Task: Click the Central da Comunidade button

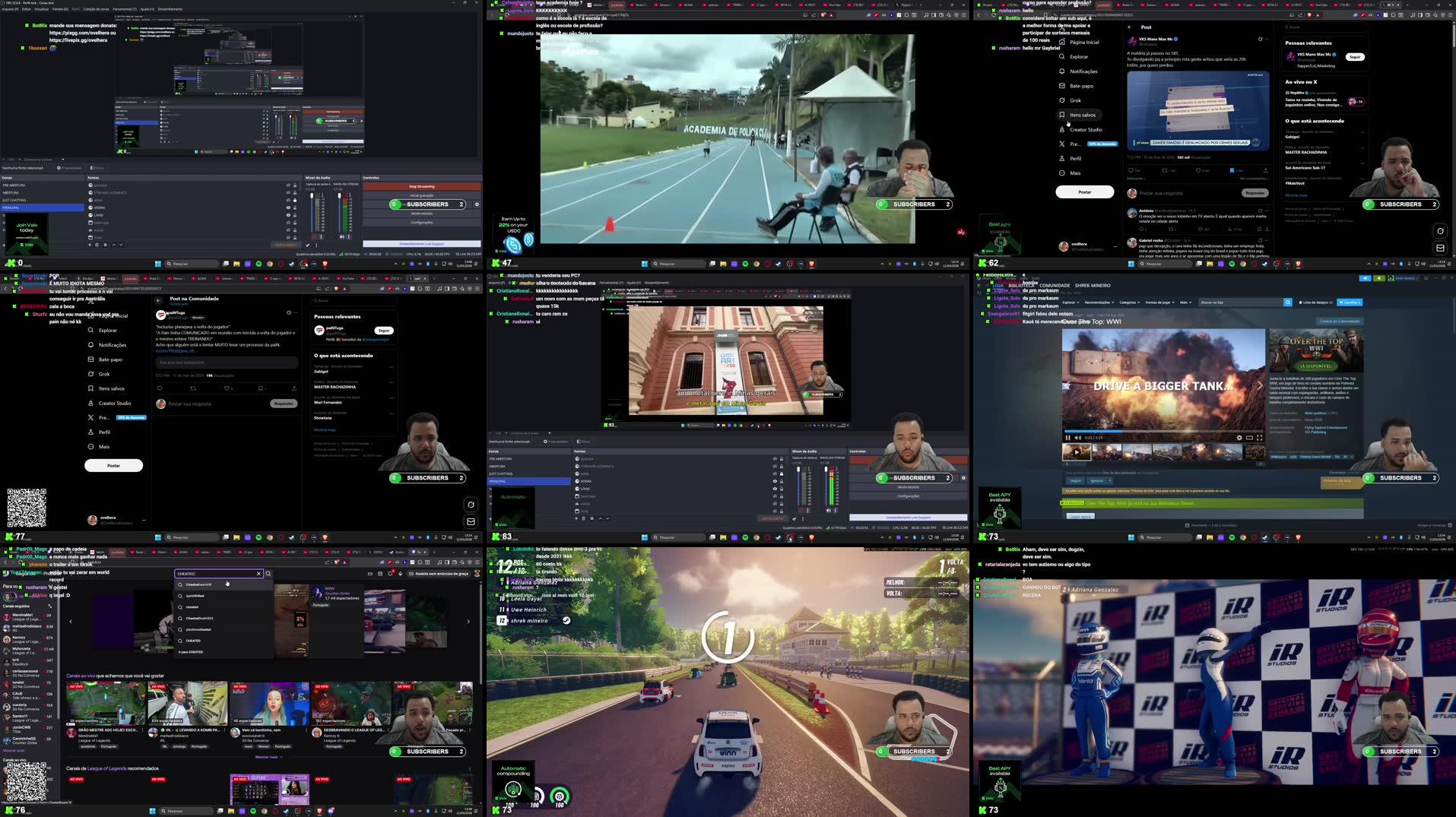Action: pos(1339,321)
